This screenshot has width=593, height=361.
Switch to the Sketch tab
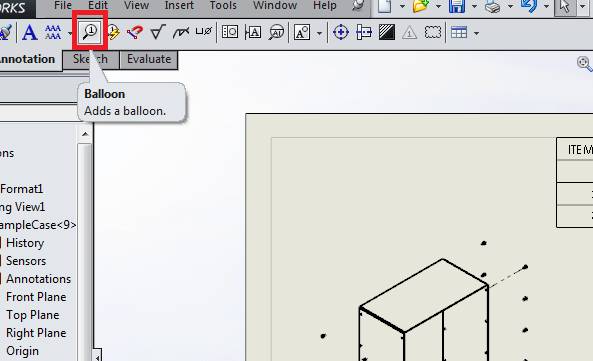pos(90,59)
